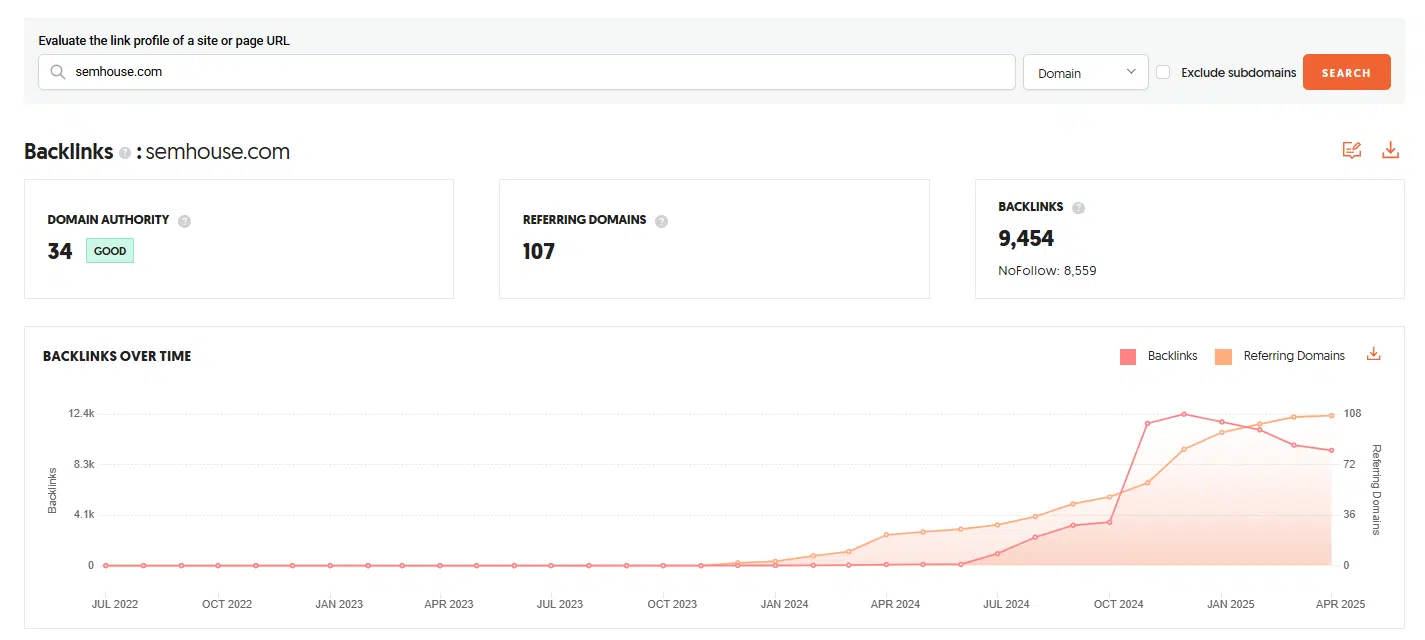
Task: Click the JAN 2024 axis label
Action: (x=784, y=604)
